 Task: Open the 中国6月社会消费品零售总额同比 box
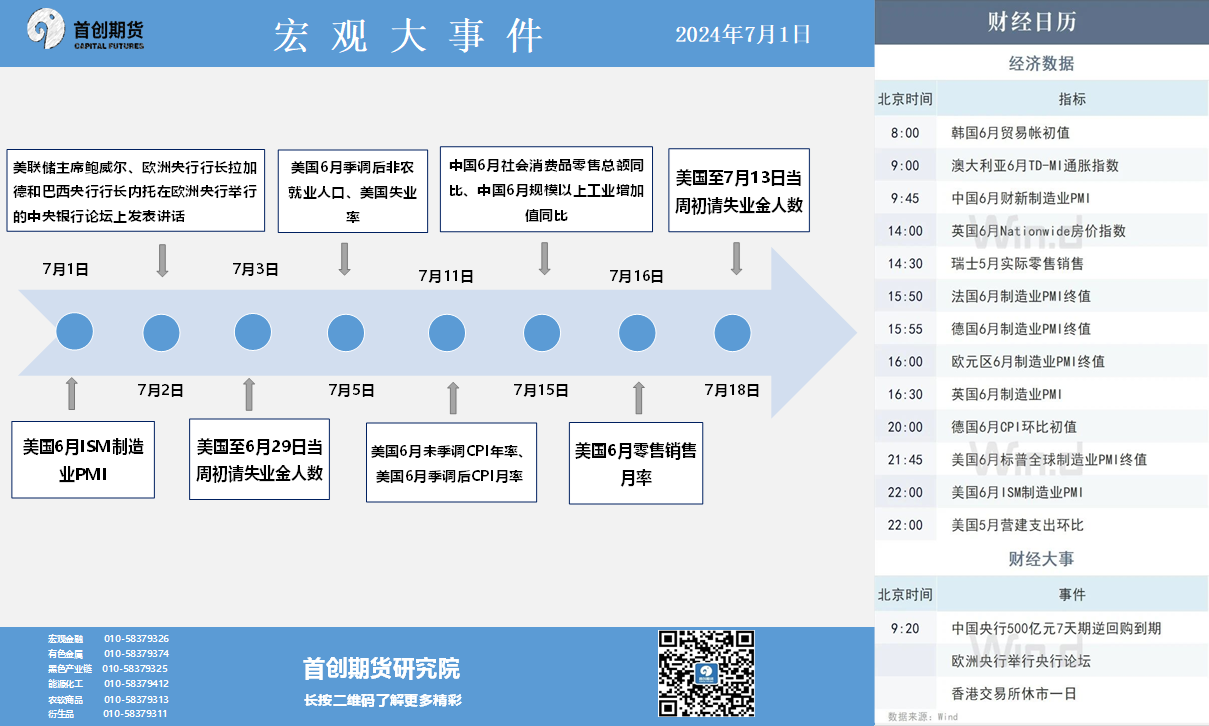coord(546,189)
